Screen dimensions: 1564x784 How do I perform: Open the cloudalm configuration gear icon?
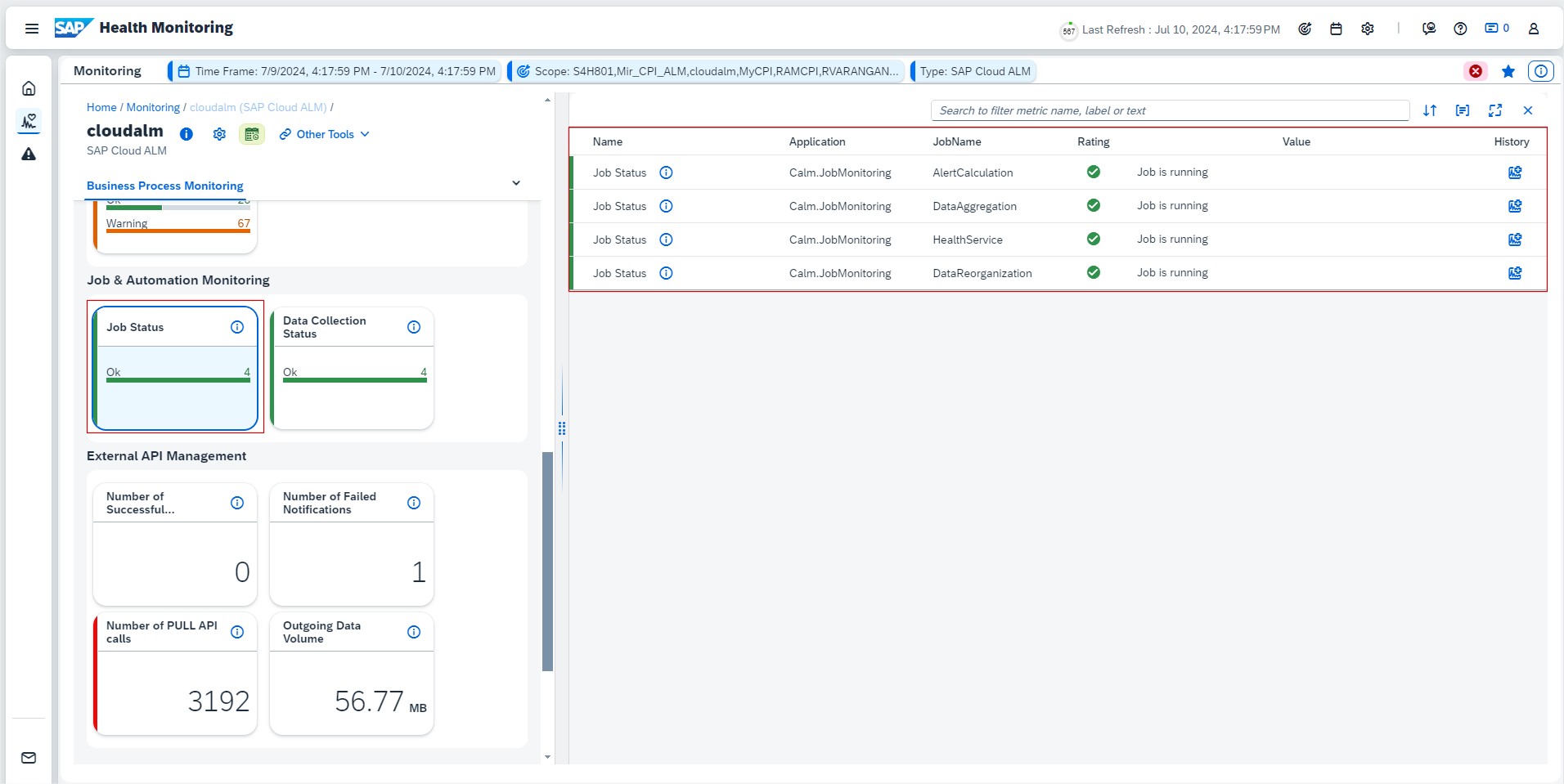pos(219,134)
